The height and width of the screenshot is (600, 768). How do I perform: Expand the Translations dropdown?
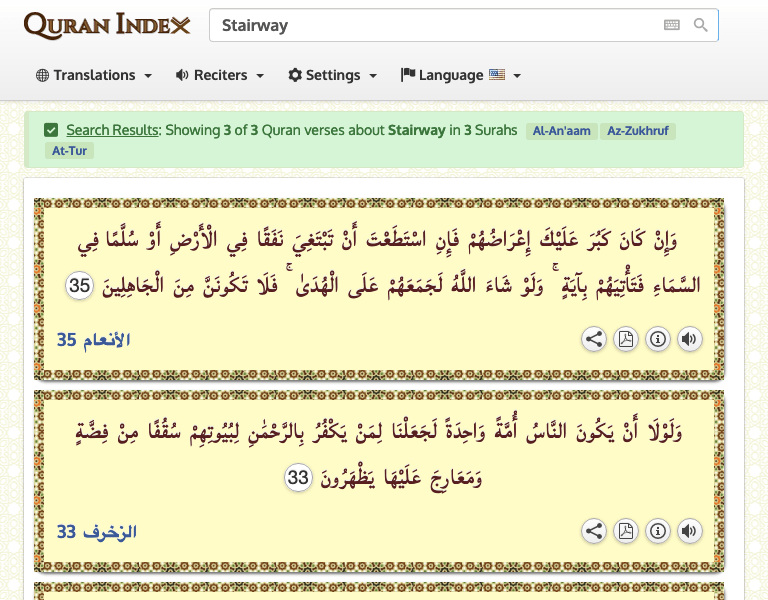tap(94, 75)
